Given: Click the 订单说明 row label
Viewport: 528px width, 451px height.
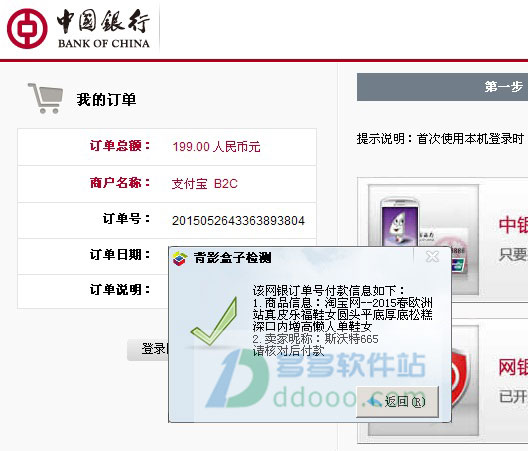Looking at the screenshot, I should coord(120,290).
